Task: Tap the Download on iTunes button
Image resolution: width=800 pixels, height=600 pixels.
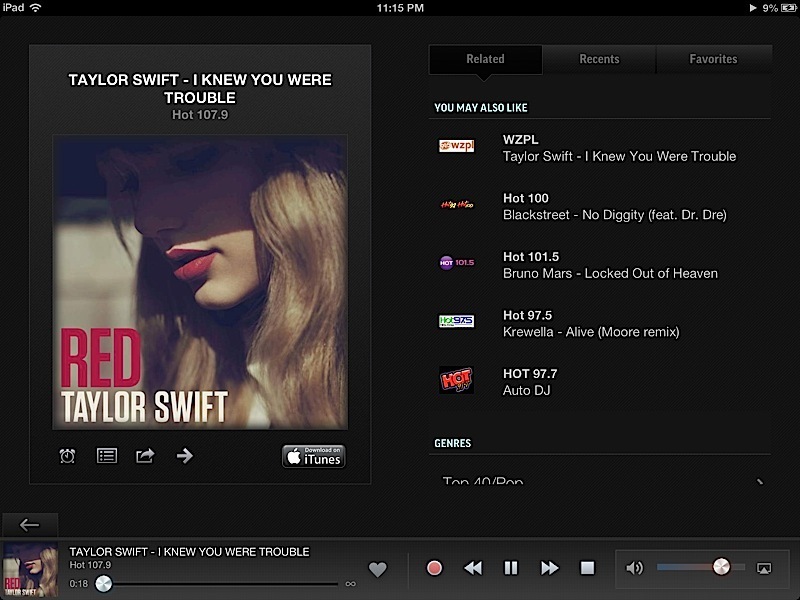Action: [313, 456]
